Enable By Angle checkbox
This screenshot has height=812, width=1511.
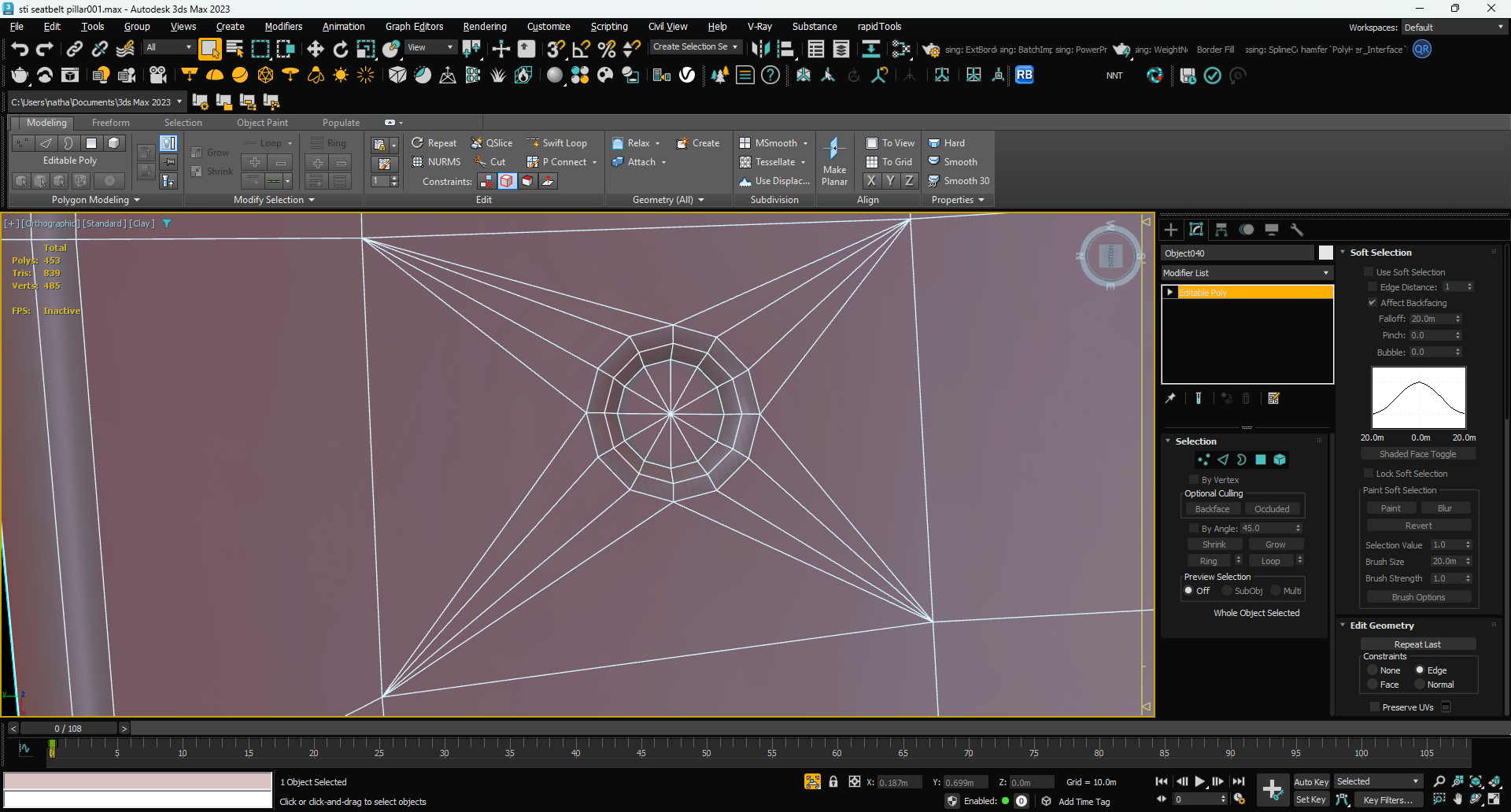pyautogui.click(x=1194, y=528)
